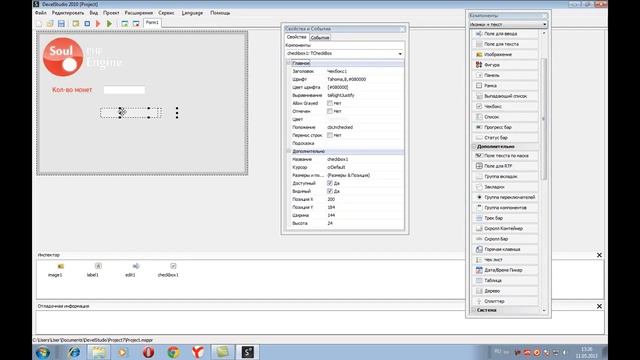Pick the Дерево component
640x360 pixels.
(x=505, y=291)
